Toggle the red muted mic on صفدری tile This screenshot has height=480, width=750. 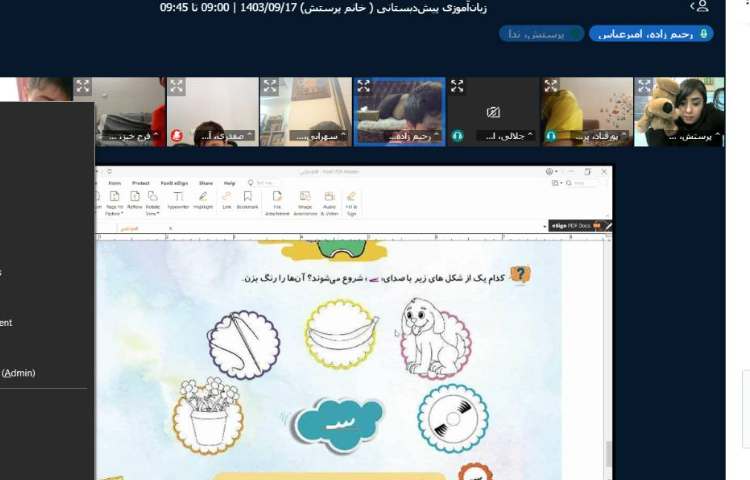pyautogui.click(x=176, y=136)
